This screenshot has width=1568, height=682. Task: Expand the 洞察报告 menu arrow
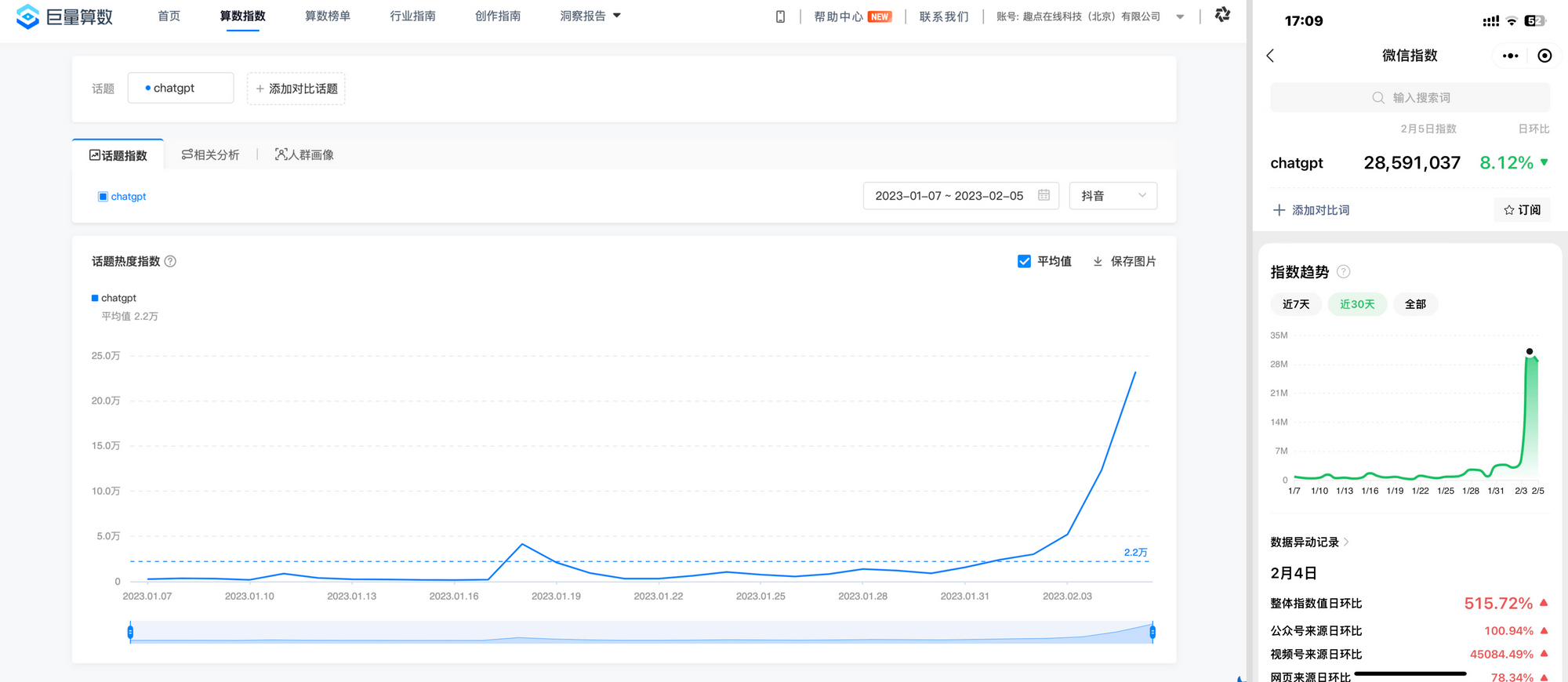(x=617, y=16)
